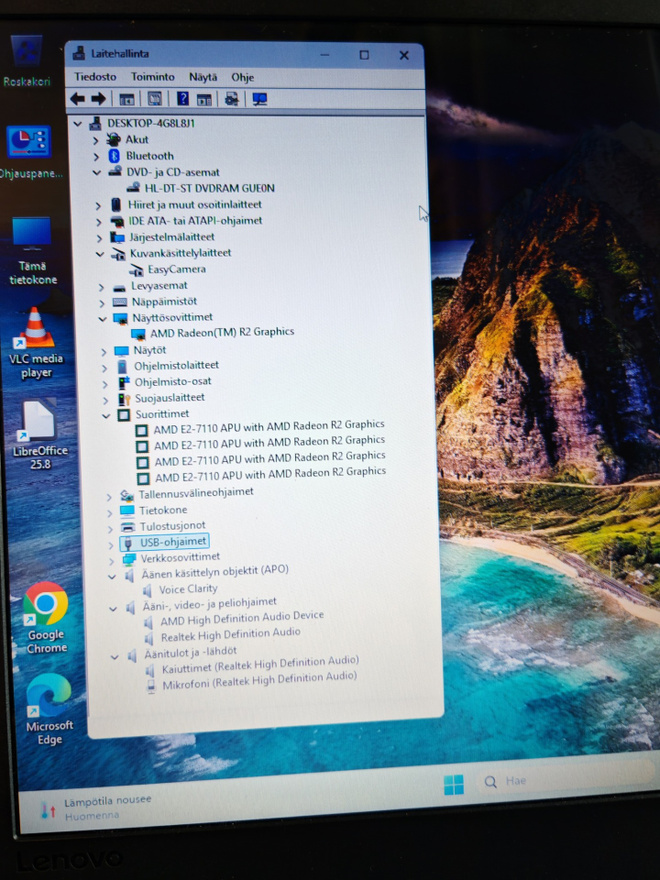
Task: Click the update driver toolbar icon
Action: [x=231, y=99]
